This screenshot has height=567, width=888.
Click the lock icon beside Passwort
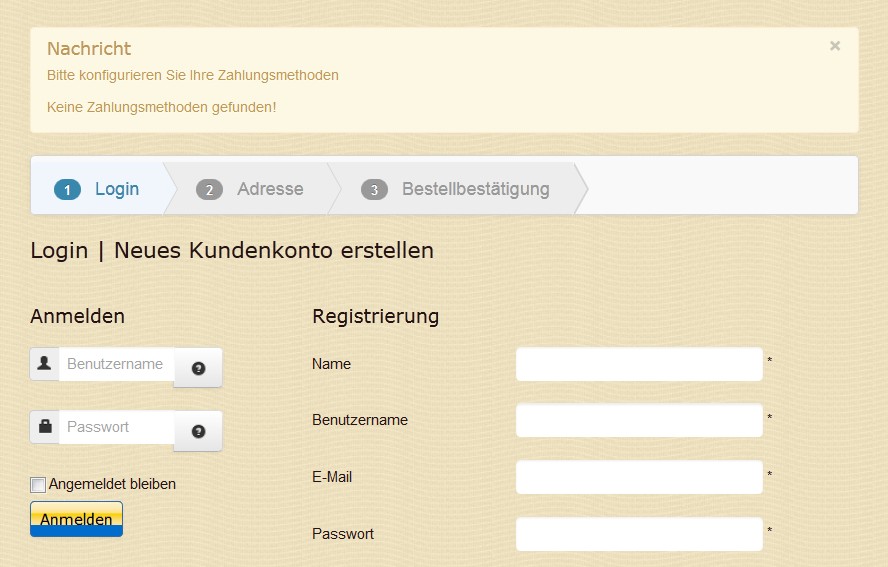pyautogui.click(x=45, y=427)
